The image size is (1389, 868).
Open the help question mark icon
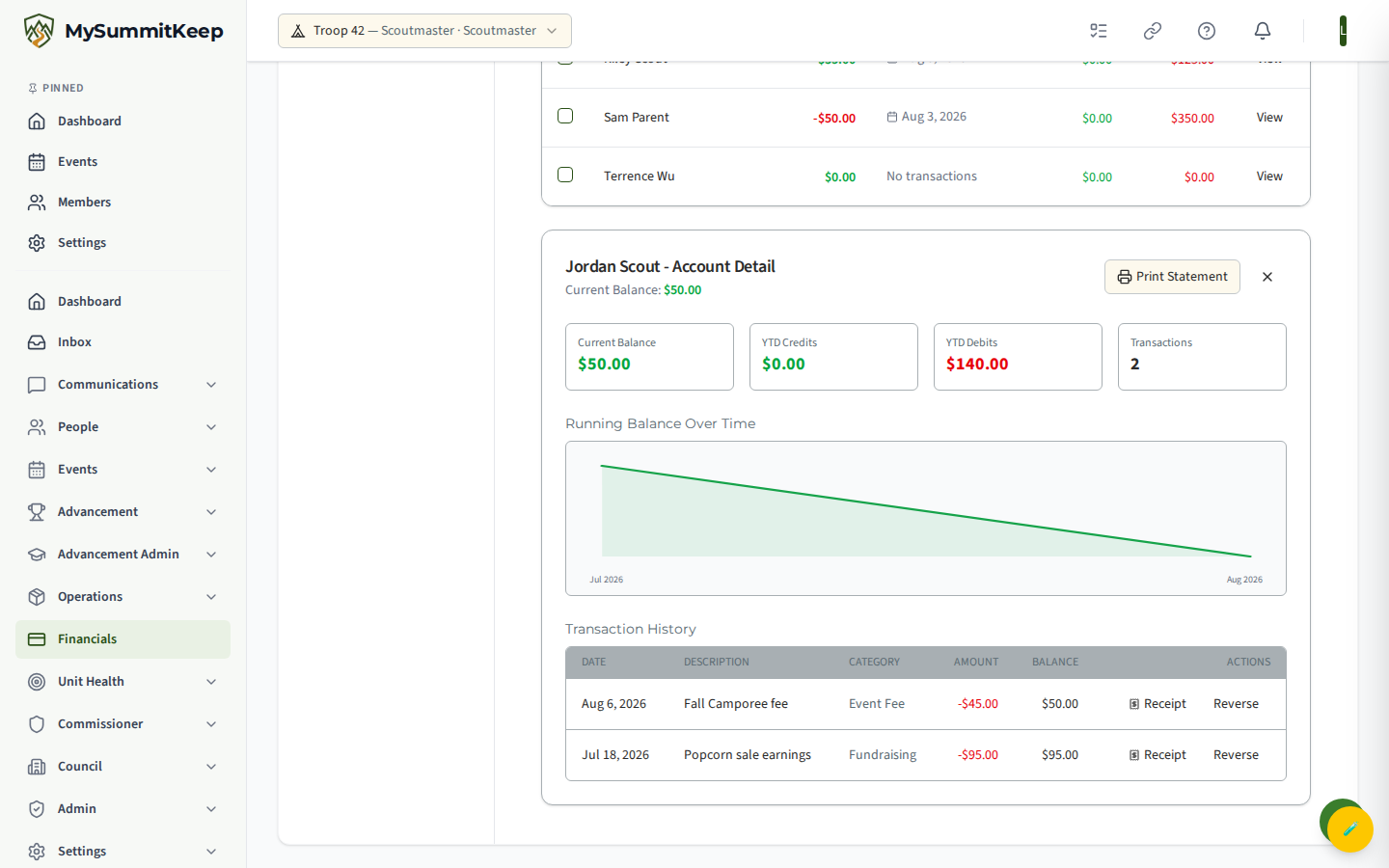tap(1207, 31)
